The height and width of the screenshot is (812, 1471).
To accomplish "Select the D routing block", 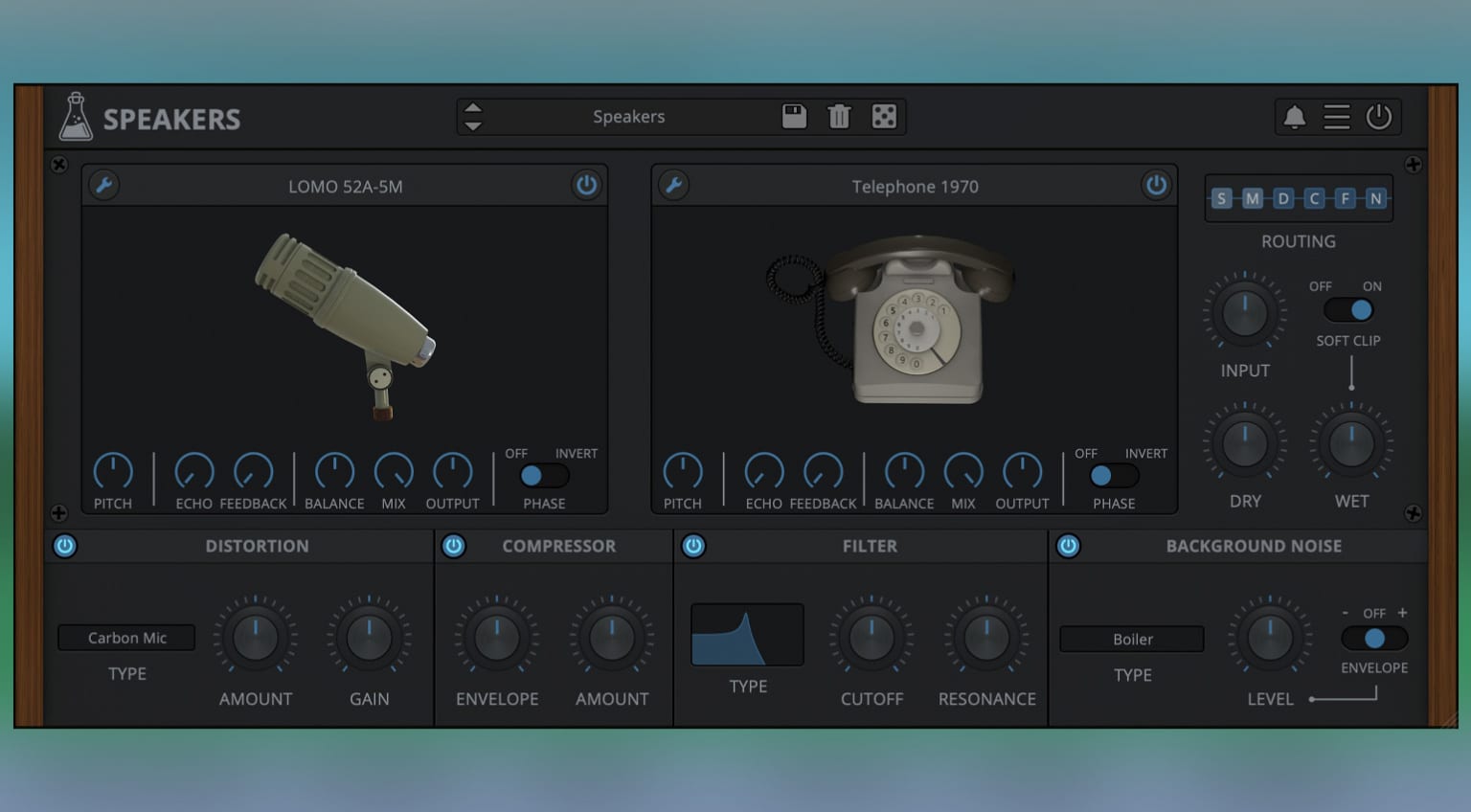I will click(1283, 198).
